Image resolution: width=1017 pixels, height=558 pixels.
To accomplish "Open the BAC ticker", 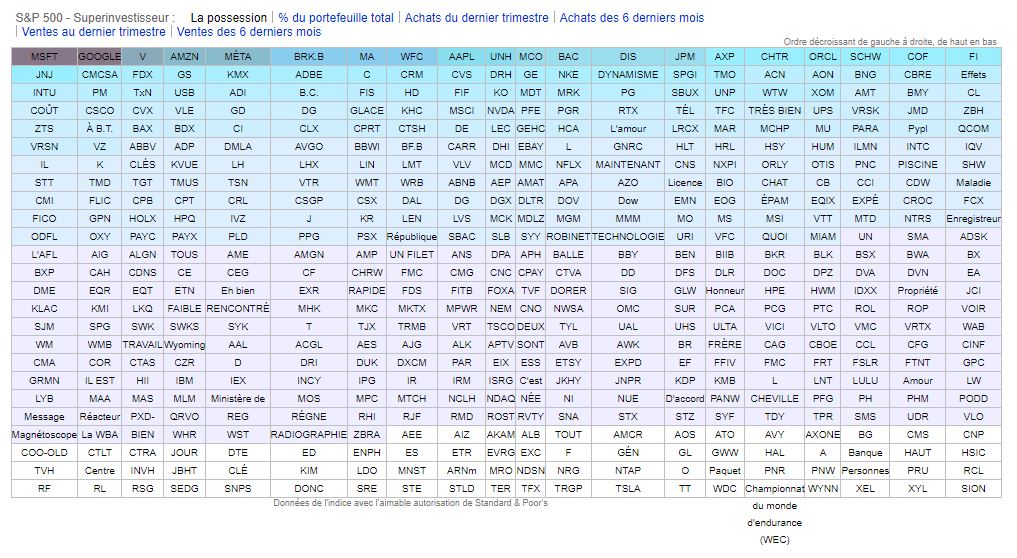I will click(568, 56).
